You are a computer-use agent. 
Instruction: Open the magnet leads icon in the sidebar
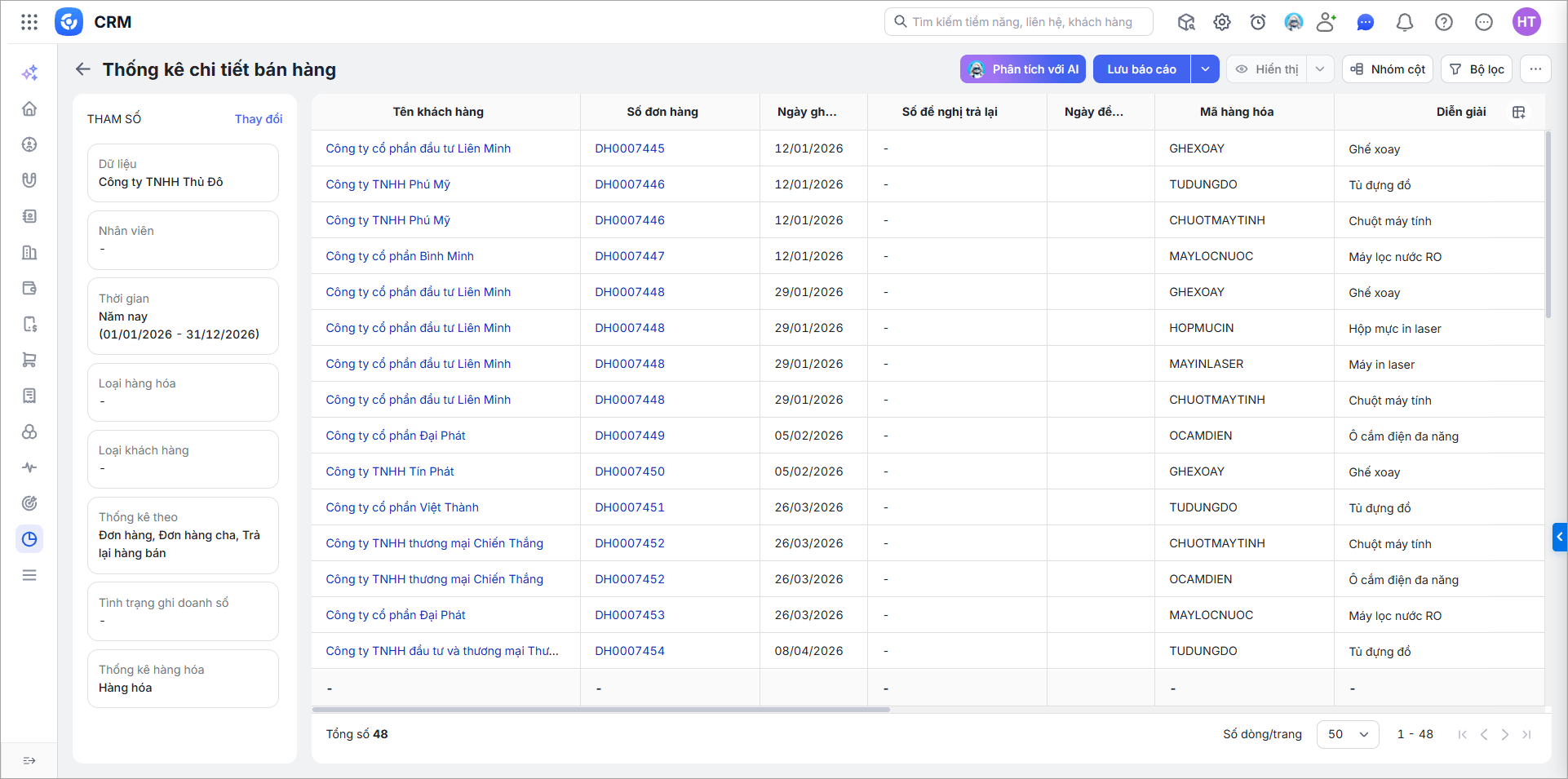point(29,180)
